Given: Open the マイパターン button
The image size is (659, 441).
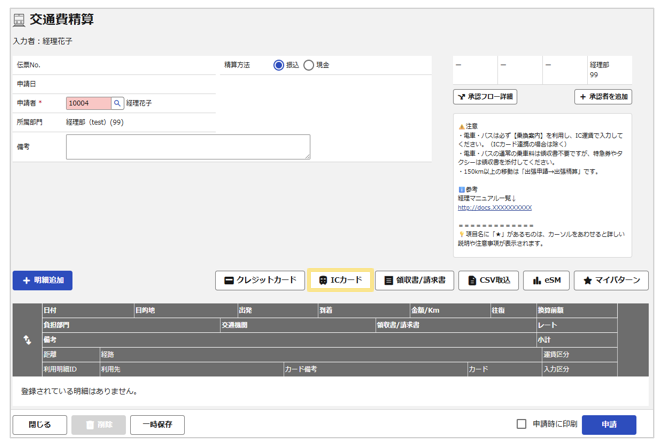Looking at the screenshot, I should (x=611, y=280).
